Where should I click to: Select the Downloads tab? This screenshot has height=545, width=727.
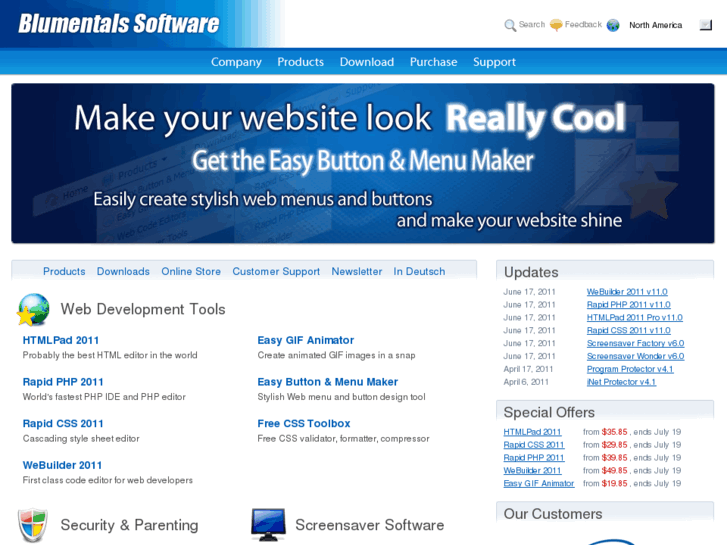(x=123, y=271)
